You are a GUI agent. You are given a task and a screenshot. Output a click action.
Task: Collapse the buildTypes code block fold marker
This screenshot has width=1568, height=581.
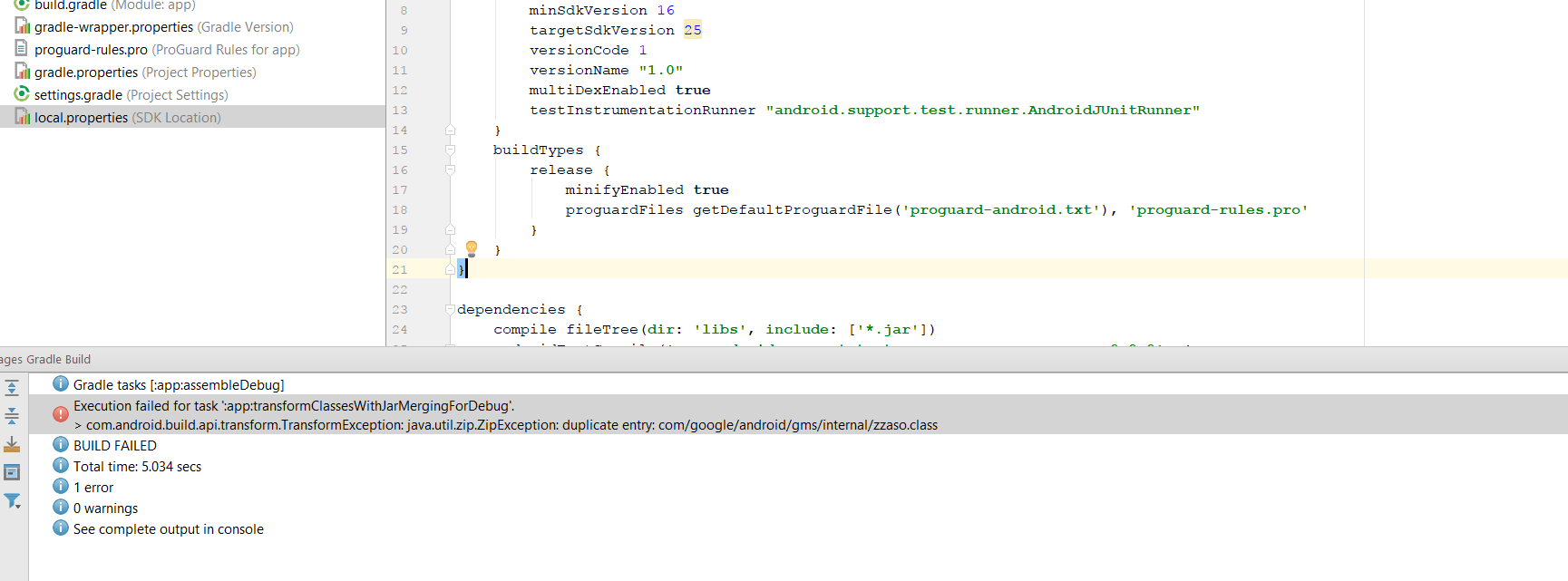pos(450,150)
